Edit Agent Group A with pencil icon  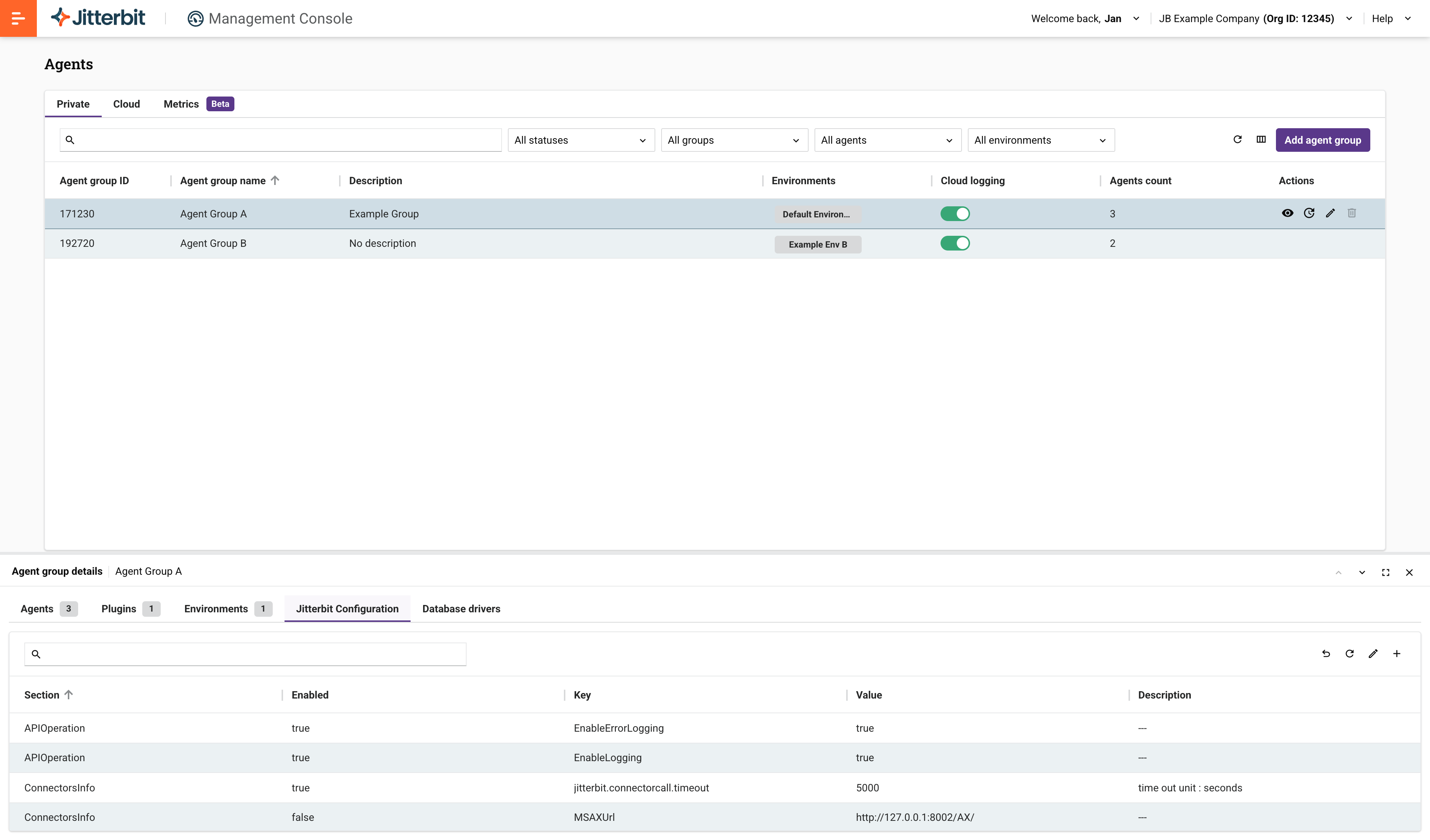1331,213
